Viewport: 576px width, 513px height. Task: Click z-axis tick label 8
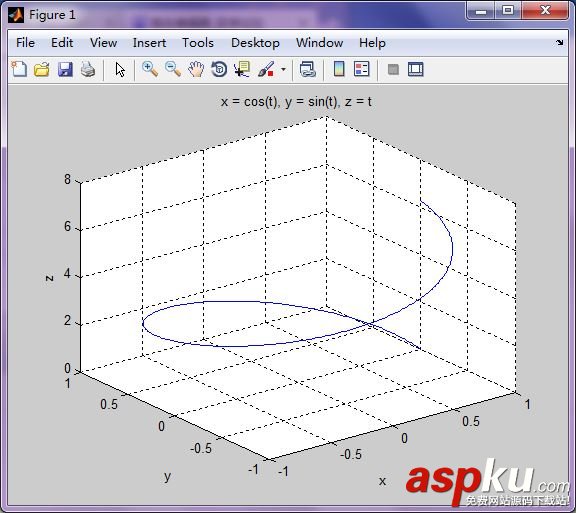coord(67,179)
